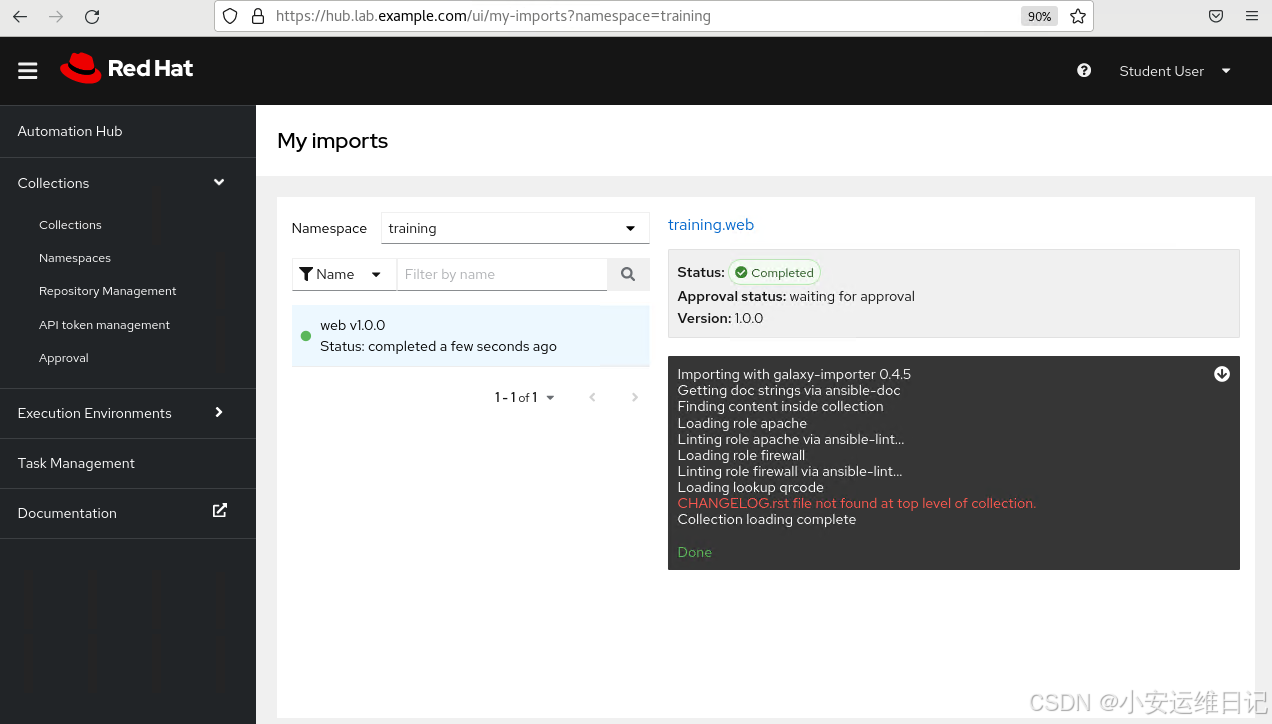The image size is (1272, 724).
Task: Click the Version: 1.0.0 text
Action: [x=720, y=318]
